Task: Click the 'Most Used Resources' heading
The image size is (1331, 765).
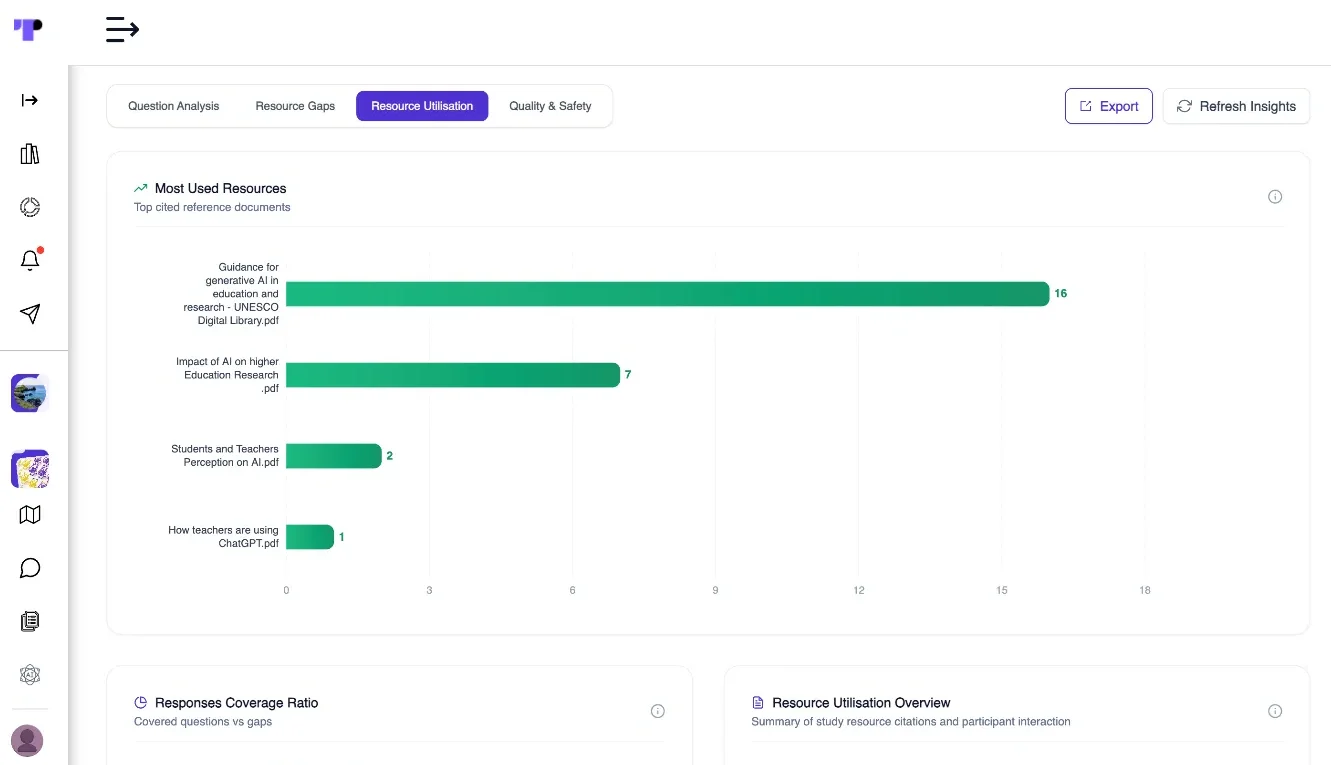Action: tap(220, 188)
